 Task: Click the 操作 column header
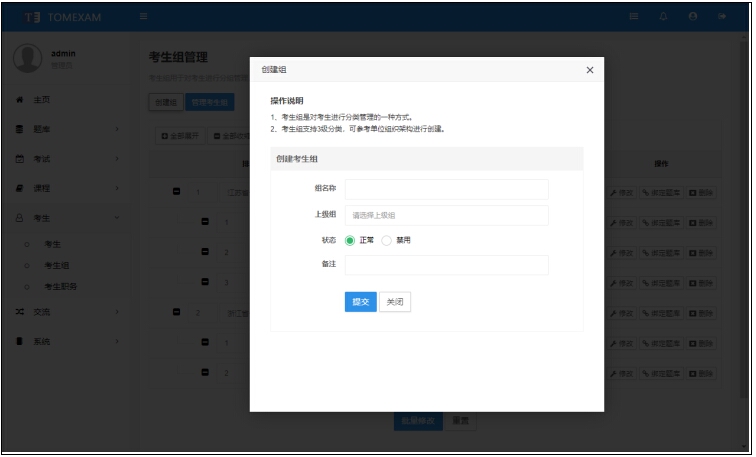click(x=661, y=164)
